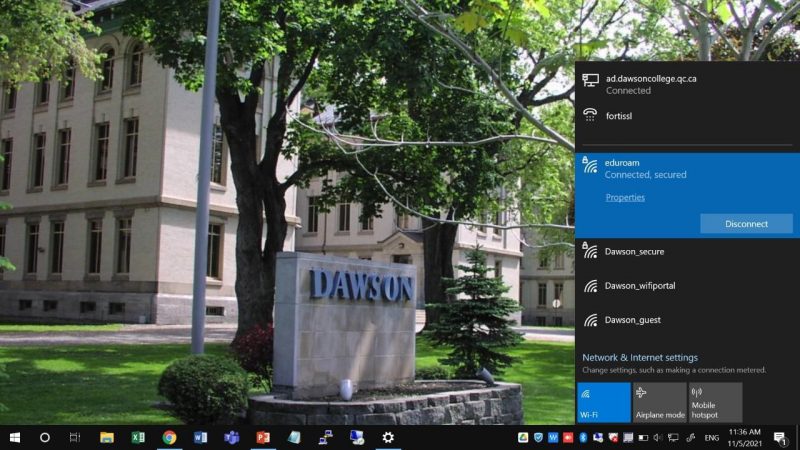Screen dimensions: 800x450
Task: Open Microsoft Word from taskbar
Action: tap(200, 437)
